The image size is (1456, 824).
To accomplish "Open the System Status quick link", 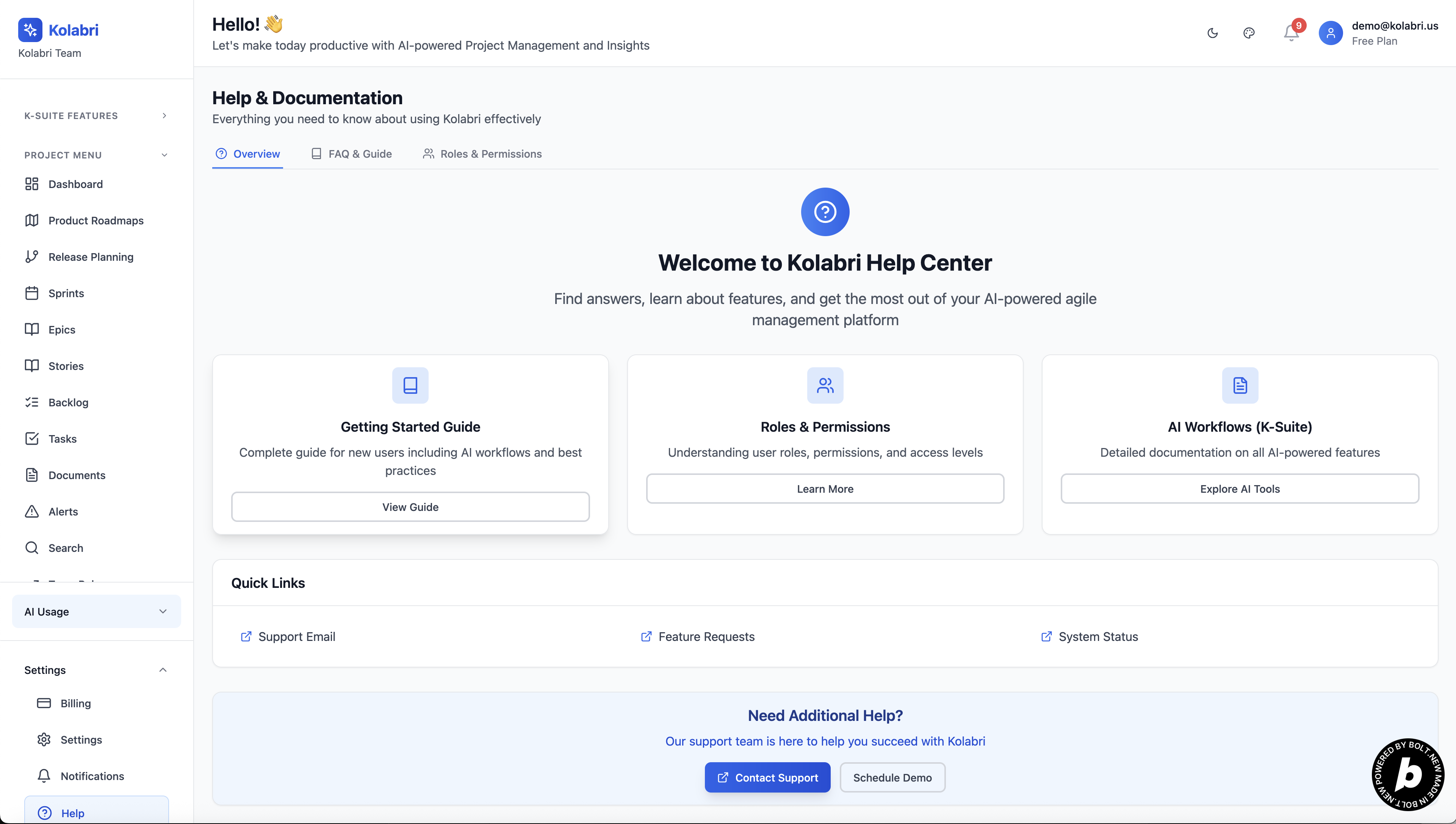I will [1089, 637].
